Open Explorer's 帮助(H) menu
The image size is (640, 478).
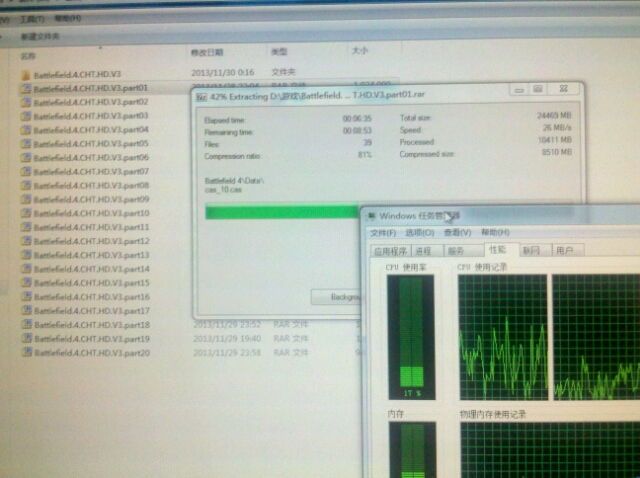68,18
